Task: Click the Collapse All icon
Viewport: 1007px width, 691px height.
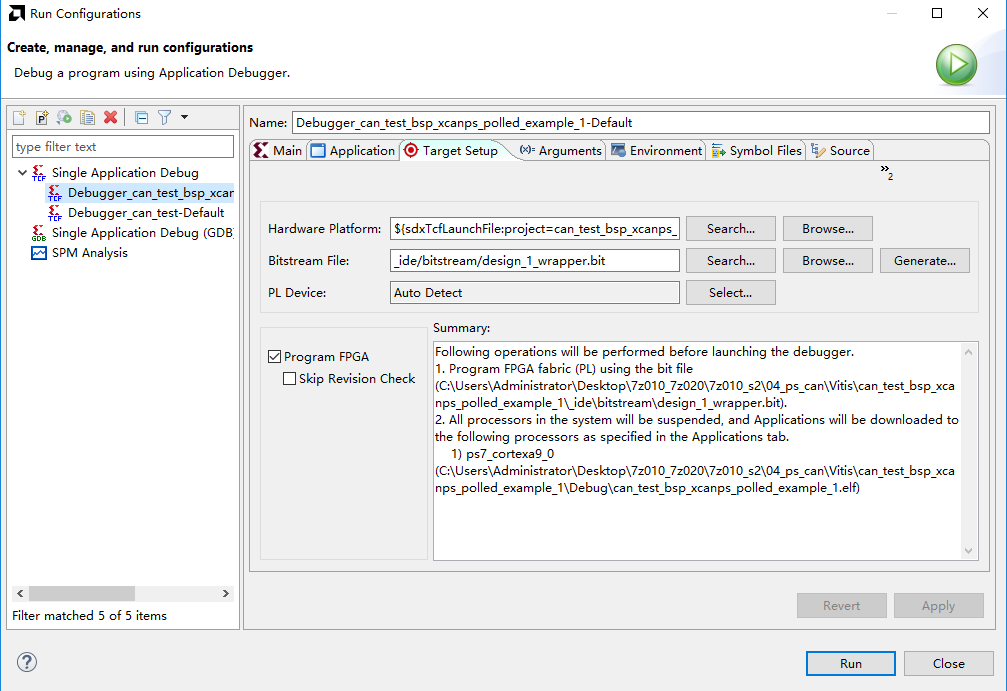Action: coord(142,118)
